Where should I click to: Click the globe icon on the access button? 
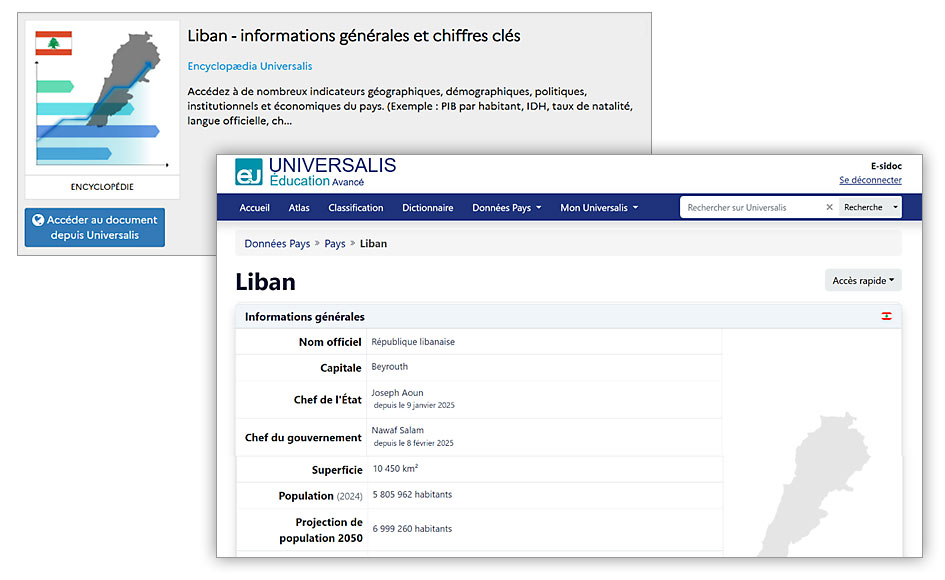pyautogui.click(x=38, y=221)
